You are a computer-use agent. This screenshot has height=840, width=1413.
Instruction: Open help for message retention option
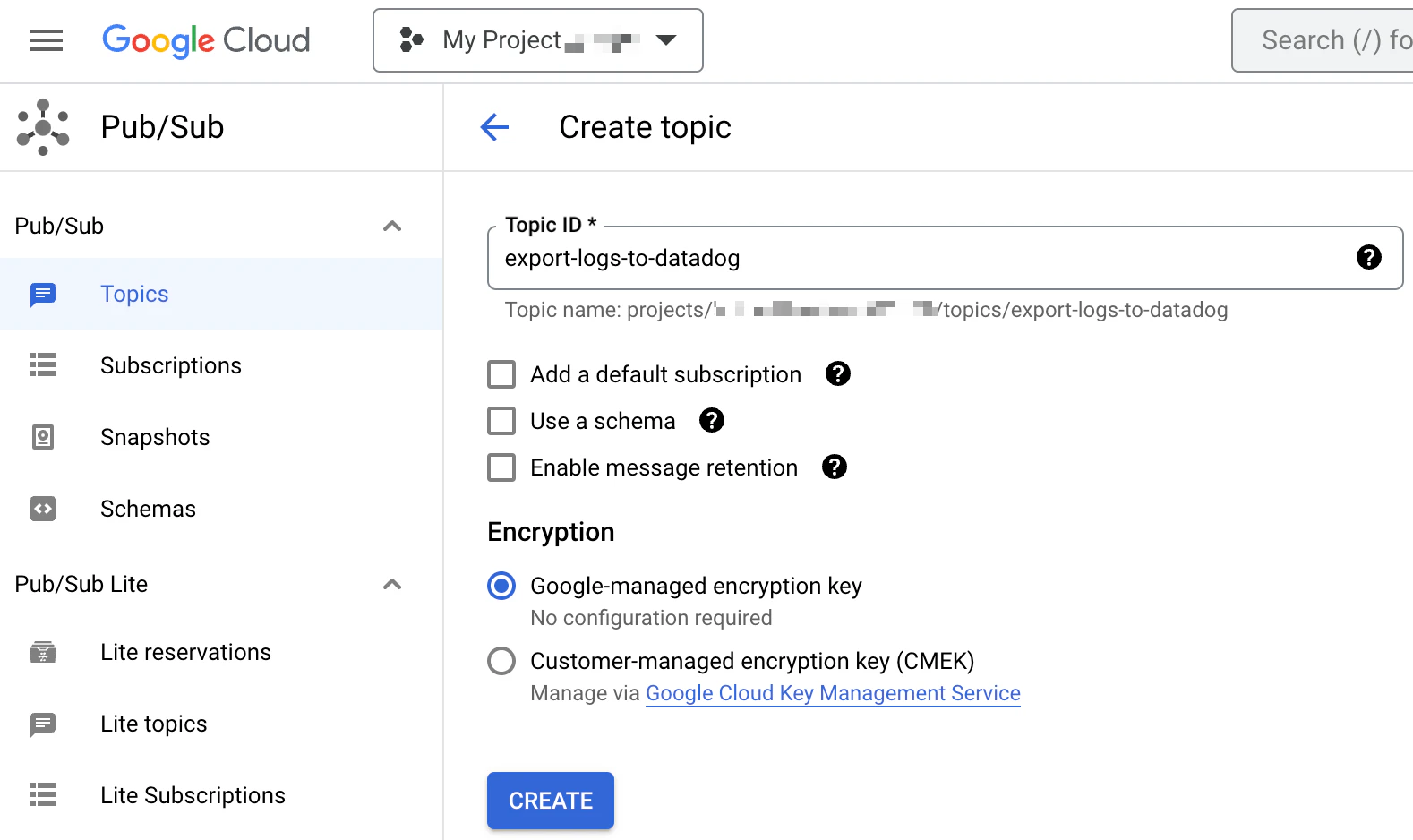click(835, 467)
